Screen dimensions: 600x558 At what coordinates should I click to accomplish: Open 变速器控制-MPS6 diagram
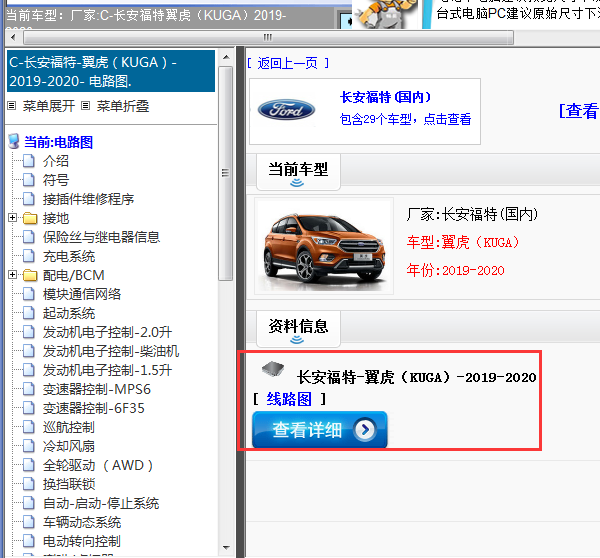click(x=97, y=389)
